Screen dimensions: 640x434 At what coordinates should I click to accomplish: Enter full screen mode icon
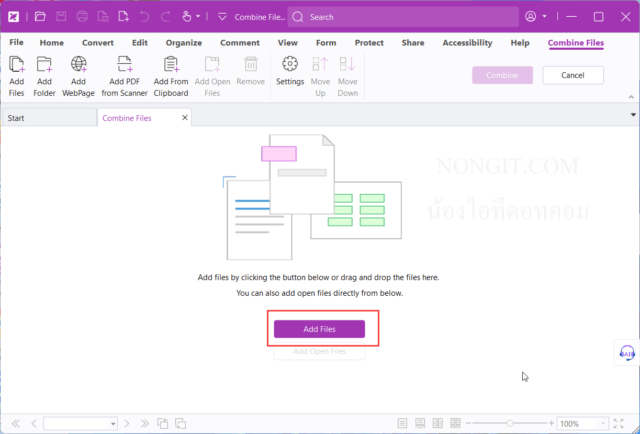pyautogui.click(x=618, y=423)
